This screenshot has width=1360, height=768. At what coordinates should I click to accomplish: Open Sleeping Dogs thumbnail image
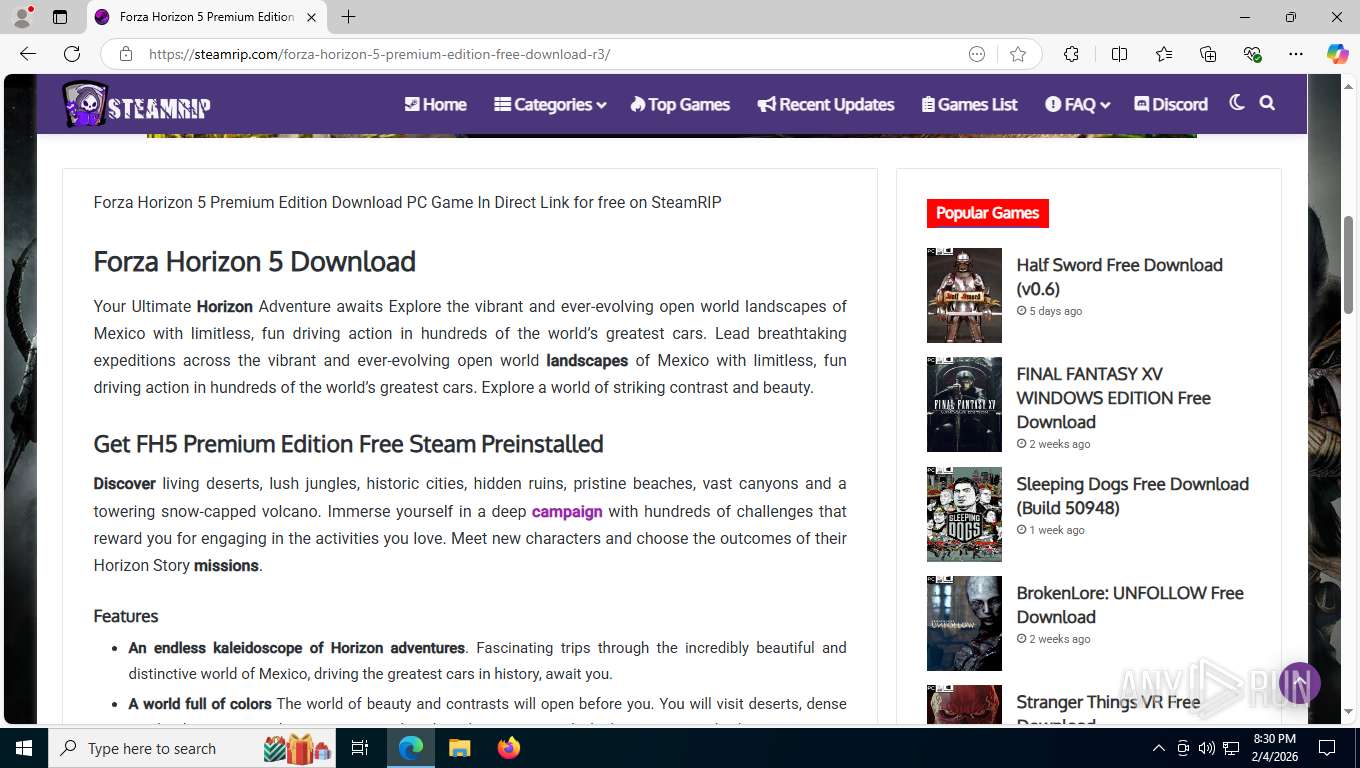tap(964, 514)
